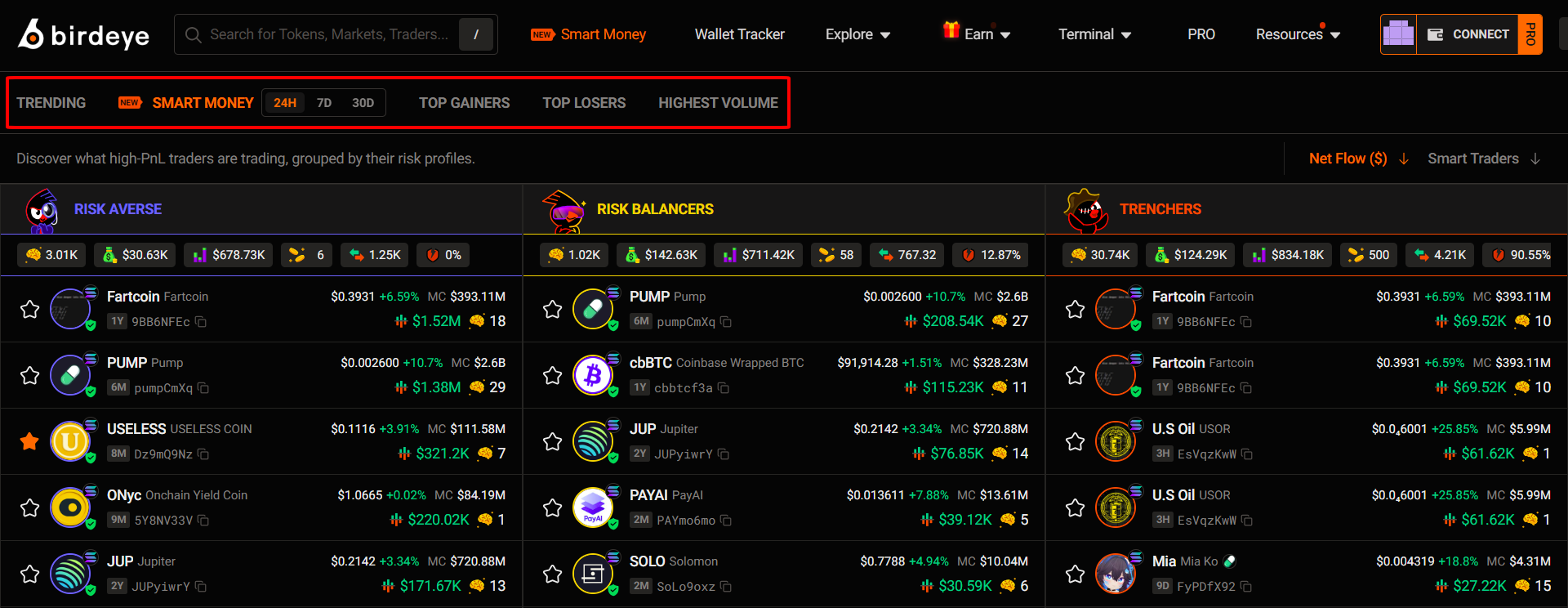This screenshot has width=1568, height=608.
Task: Click the orange PRO badge button
Action: coord(1530,34)
